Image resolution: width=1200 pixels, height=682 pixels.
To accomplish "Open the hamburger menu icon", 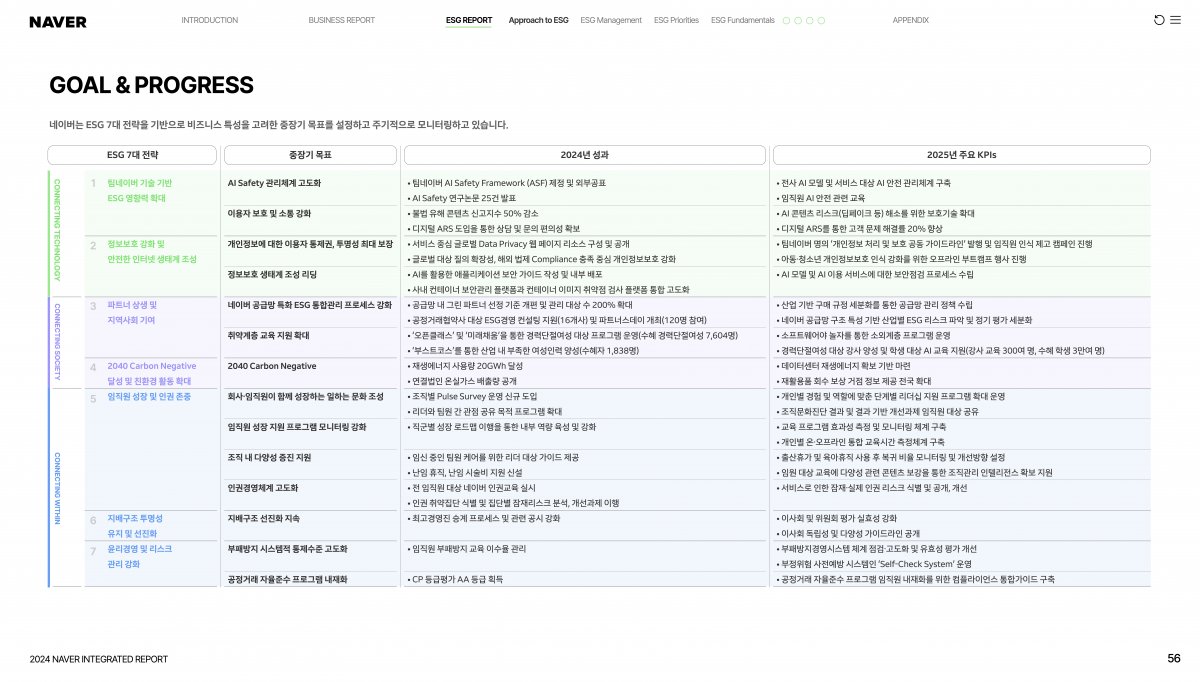I will pos(1176,19).
